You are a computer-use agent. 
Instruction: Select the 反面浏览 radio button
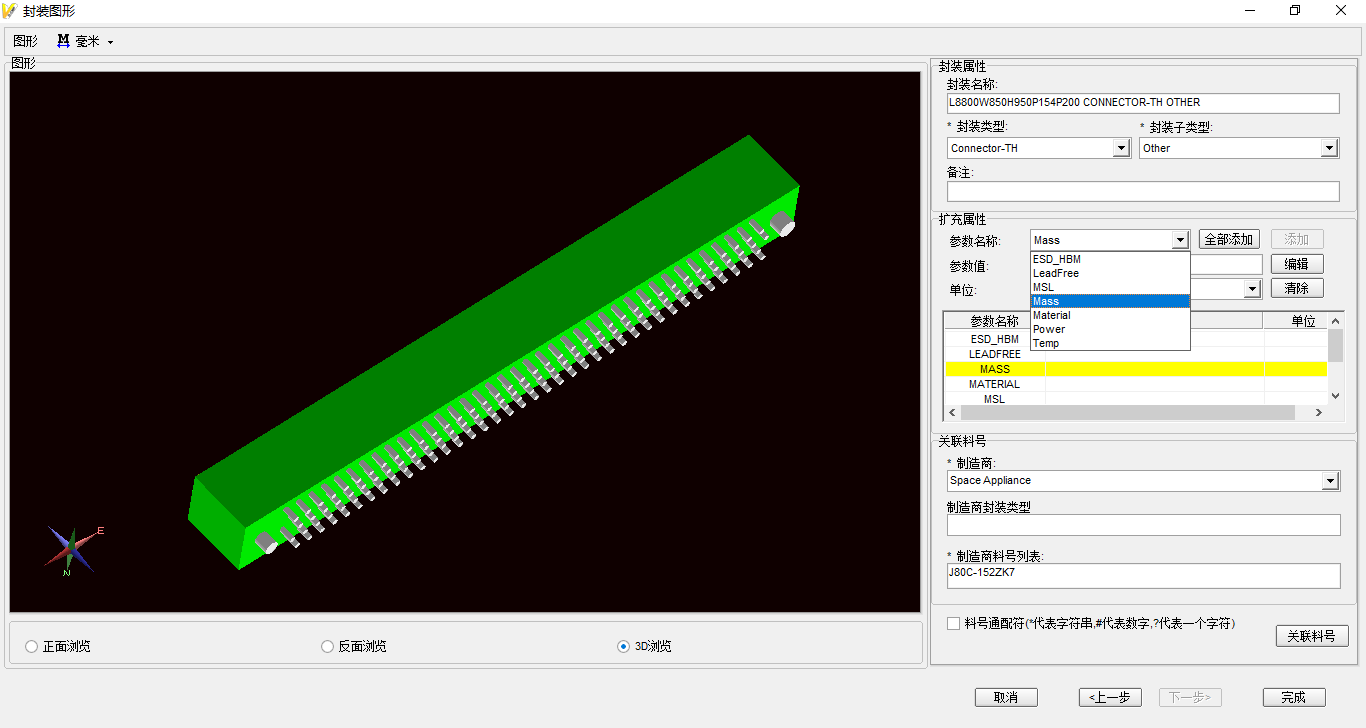327,647
